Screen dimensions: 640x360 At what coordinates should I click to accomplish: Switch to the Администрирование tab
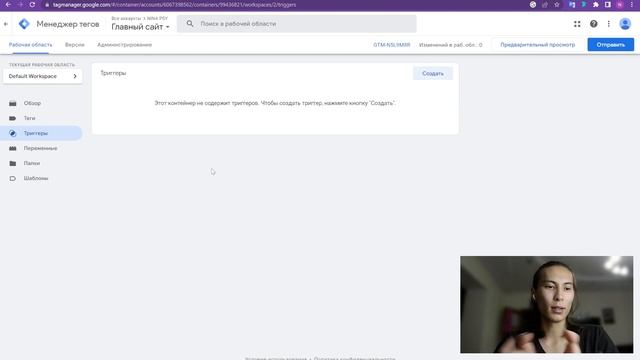(x=124, y=45)
